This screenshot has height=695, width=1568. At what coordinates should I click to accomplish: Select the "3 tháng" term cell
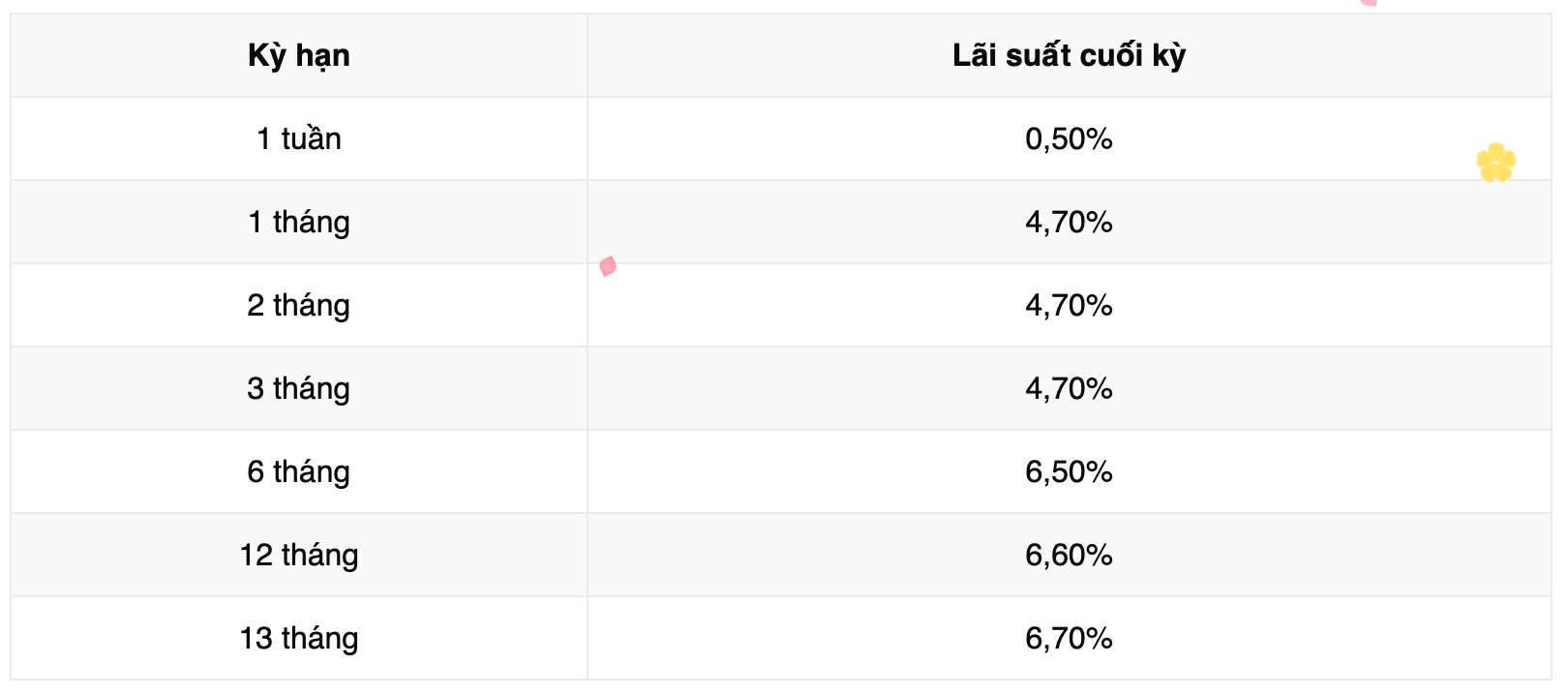(298, 389)
